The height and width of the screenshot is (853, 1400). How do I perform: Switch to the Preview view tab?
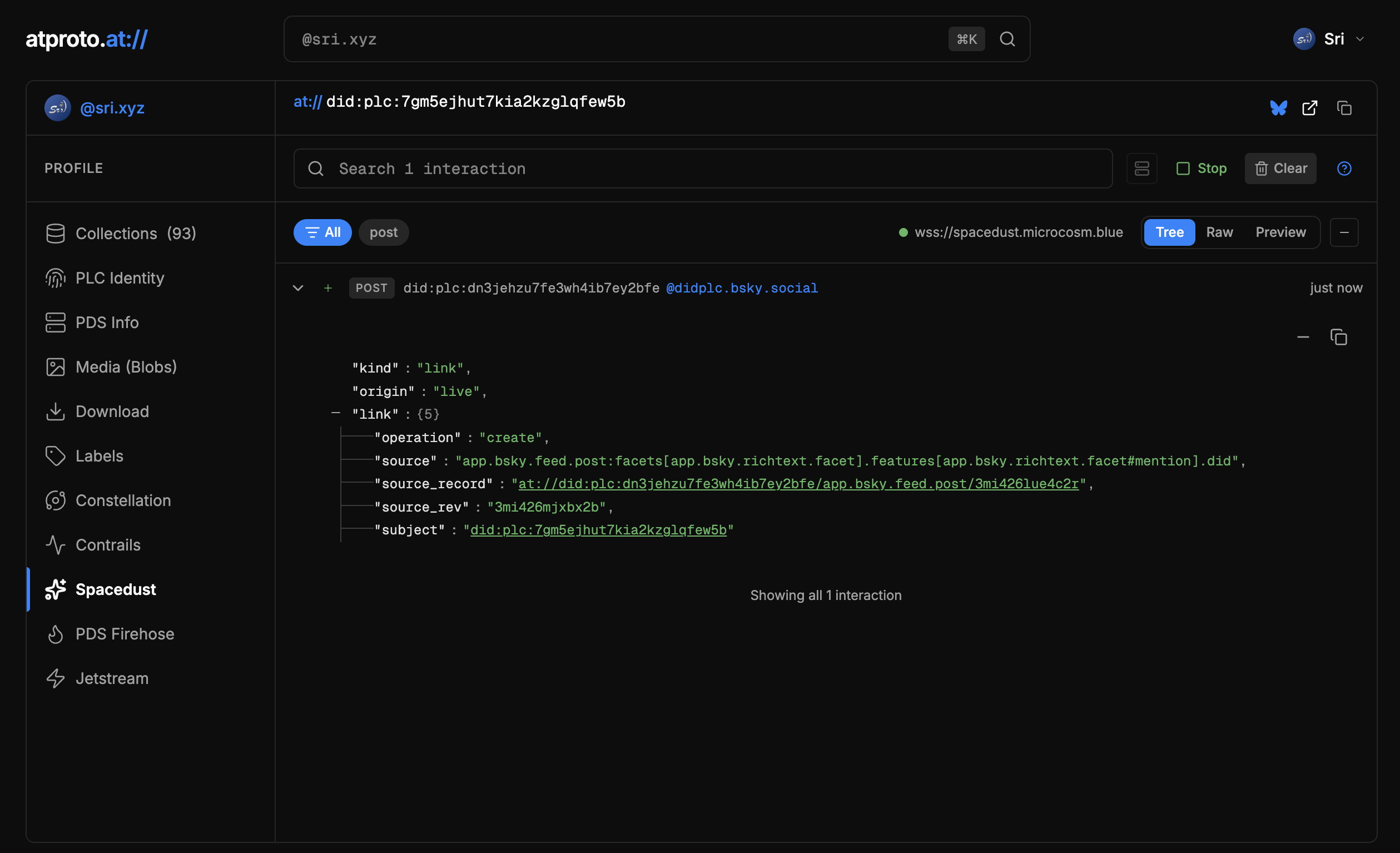click(1280, 232)
